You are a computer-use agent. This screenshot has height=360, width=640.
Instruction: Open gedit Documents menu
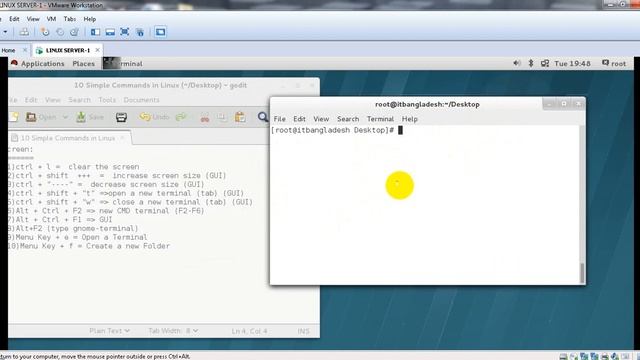[141, 100]
